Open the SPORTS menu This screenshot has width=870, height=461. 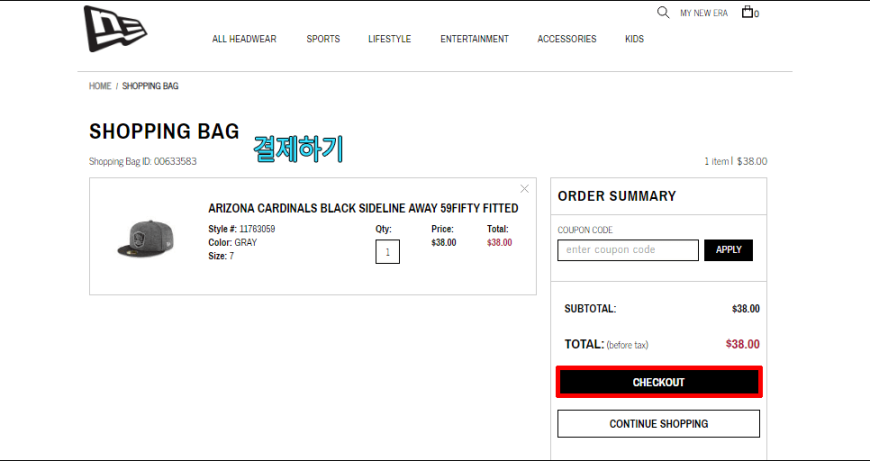(323, 39)
